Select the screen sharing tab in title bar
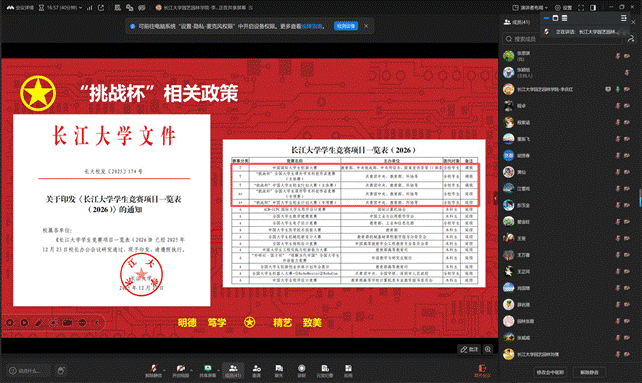This screenshot has height=383, width=642. coord(204,8)
